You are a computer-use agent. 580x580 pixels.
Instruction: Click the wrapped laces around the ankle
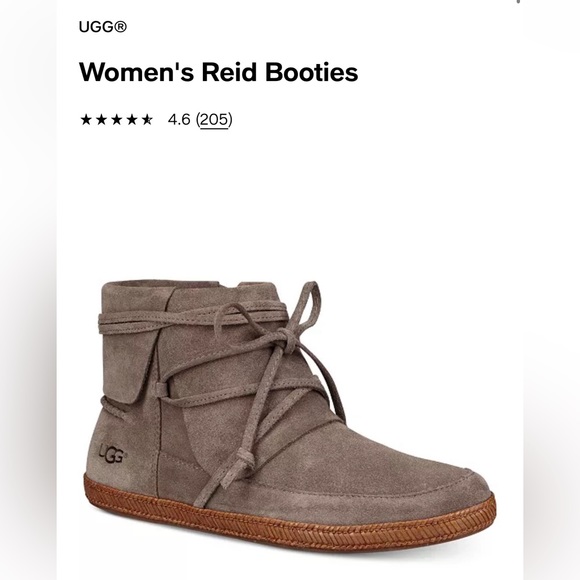click(x=192, y=320)
